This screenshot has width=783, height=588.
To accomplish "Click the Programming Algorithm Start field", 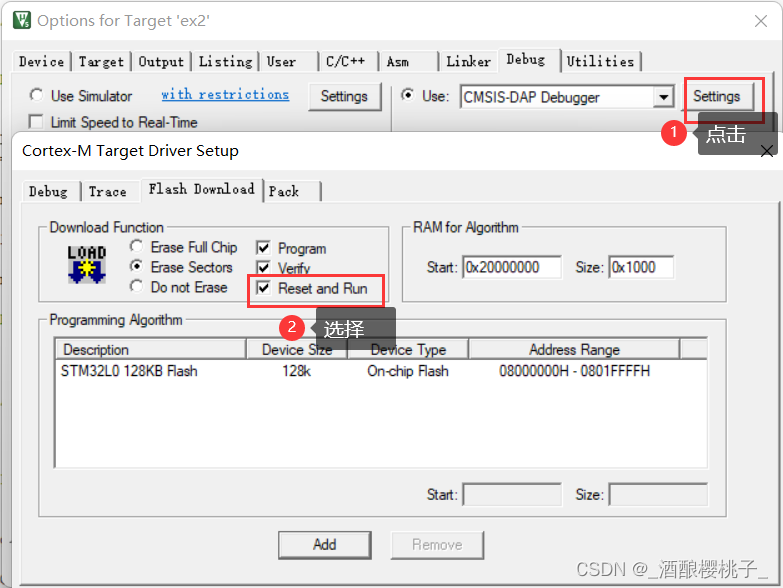I will tap(512, 495).
